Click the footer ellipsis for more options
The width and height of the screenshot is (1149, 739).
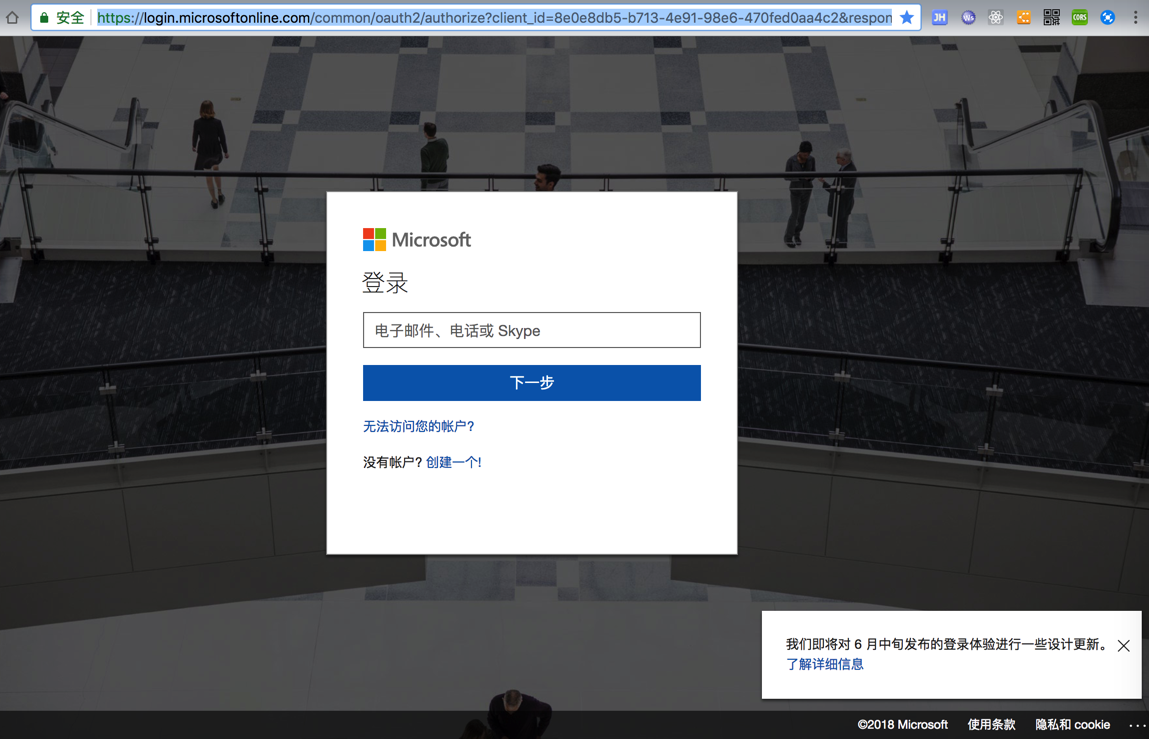coord(1136,725)
